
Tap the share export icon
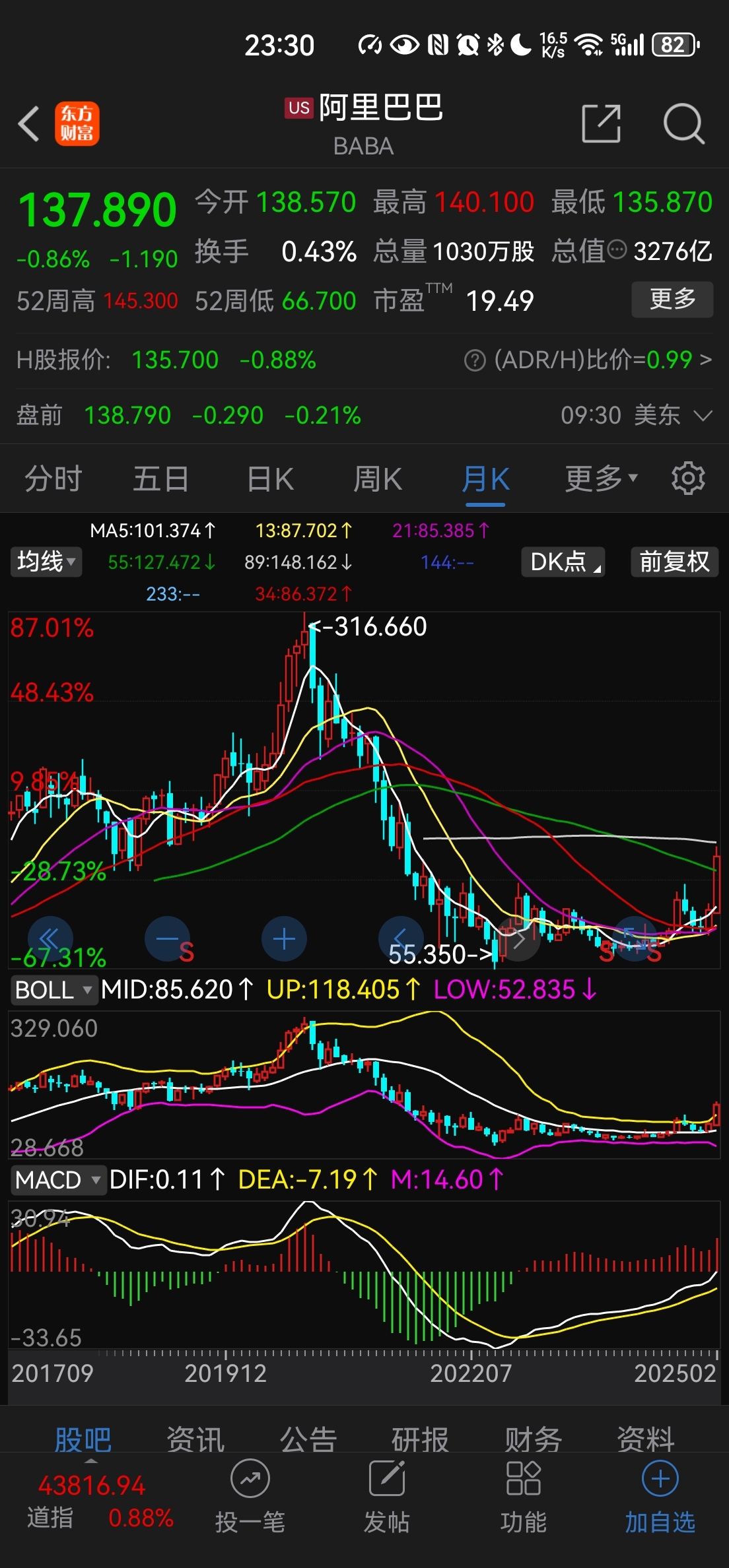click(x=602, y=123)
